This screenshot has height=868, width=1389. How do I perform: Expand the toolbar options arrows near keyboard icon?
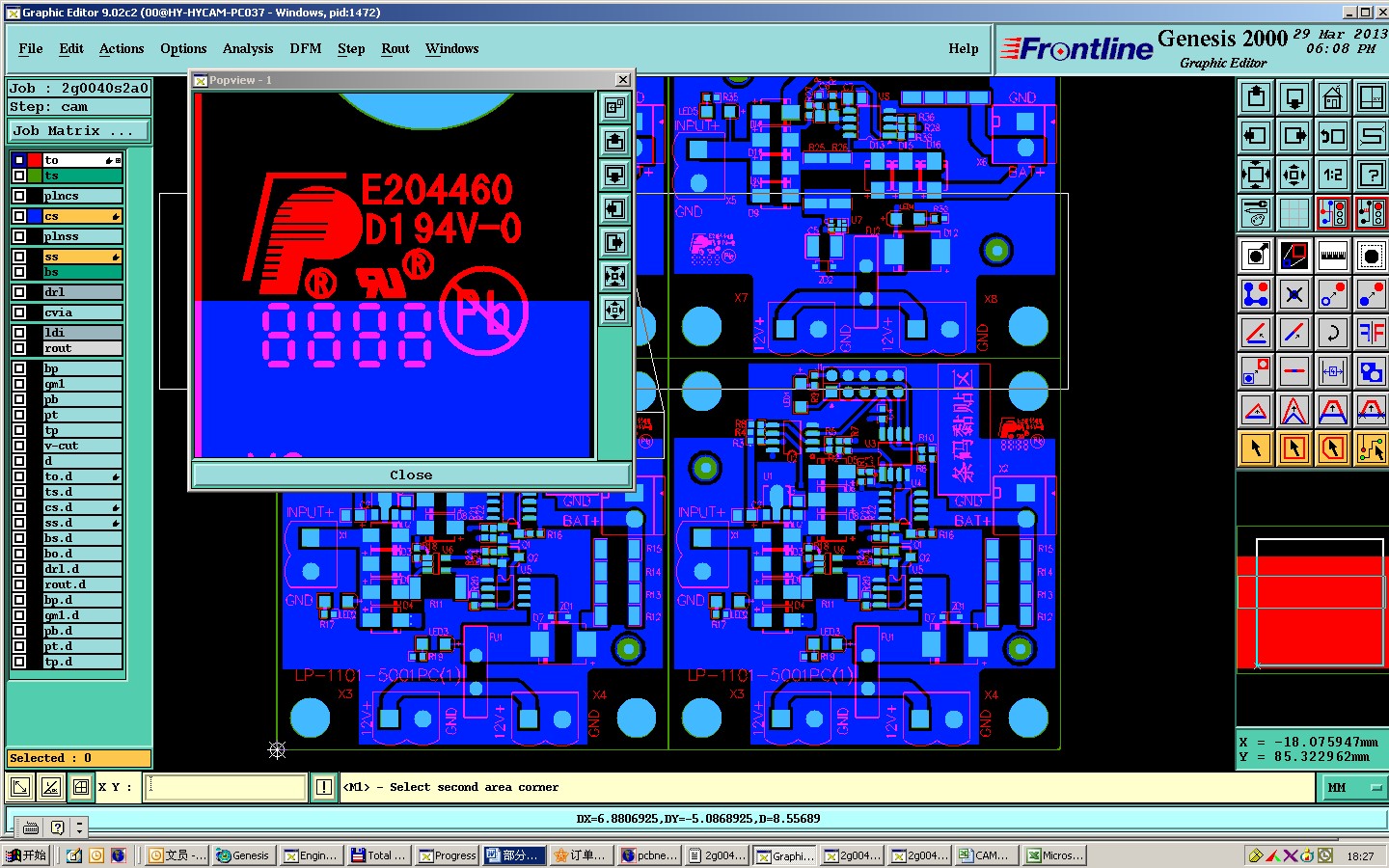[80, 827]
